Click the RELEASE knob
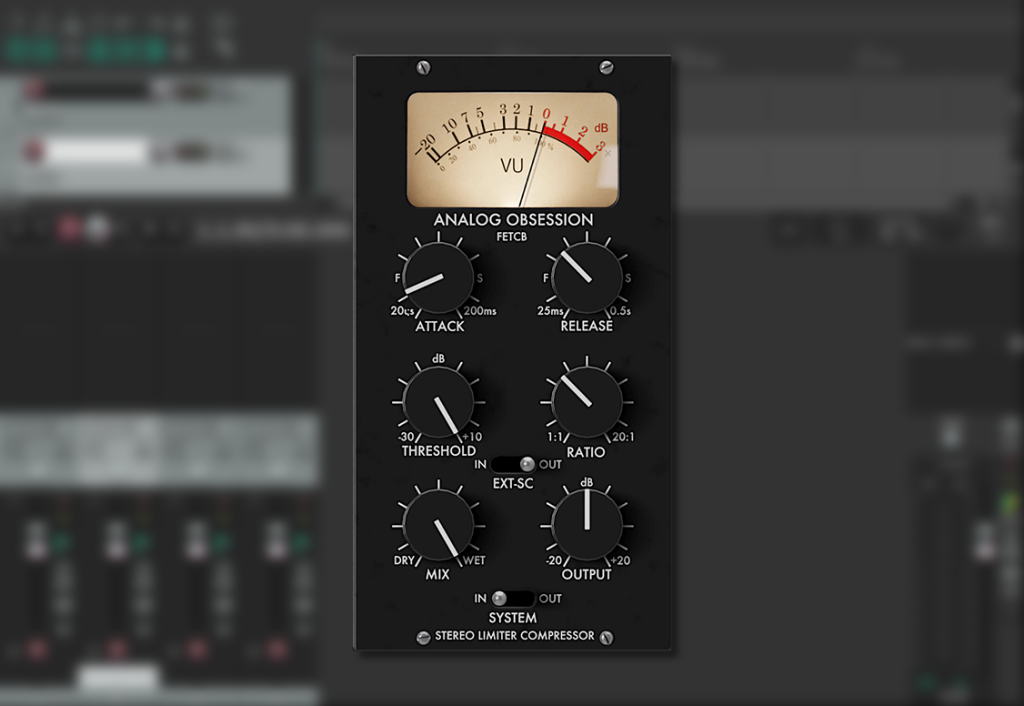 click(586, 279)
